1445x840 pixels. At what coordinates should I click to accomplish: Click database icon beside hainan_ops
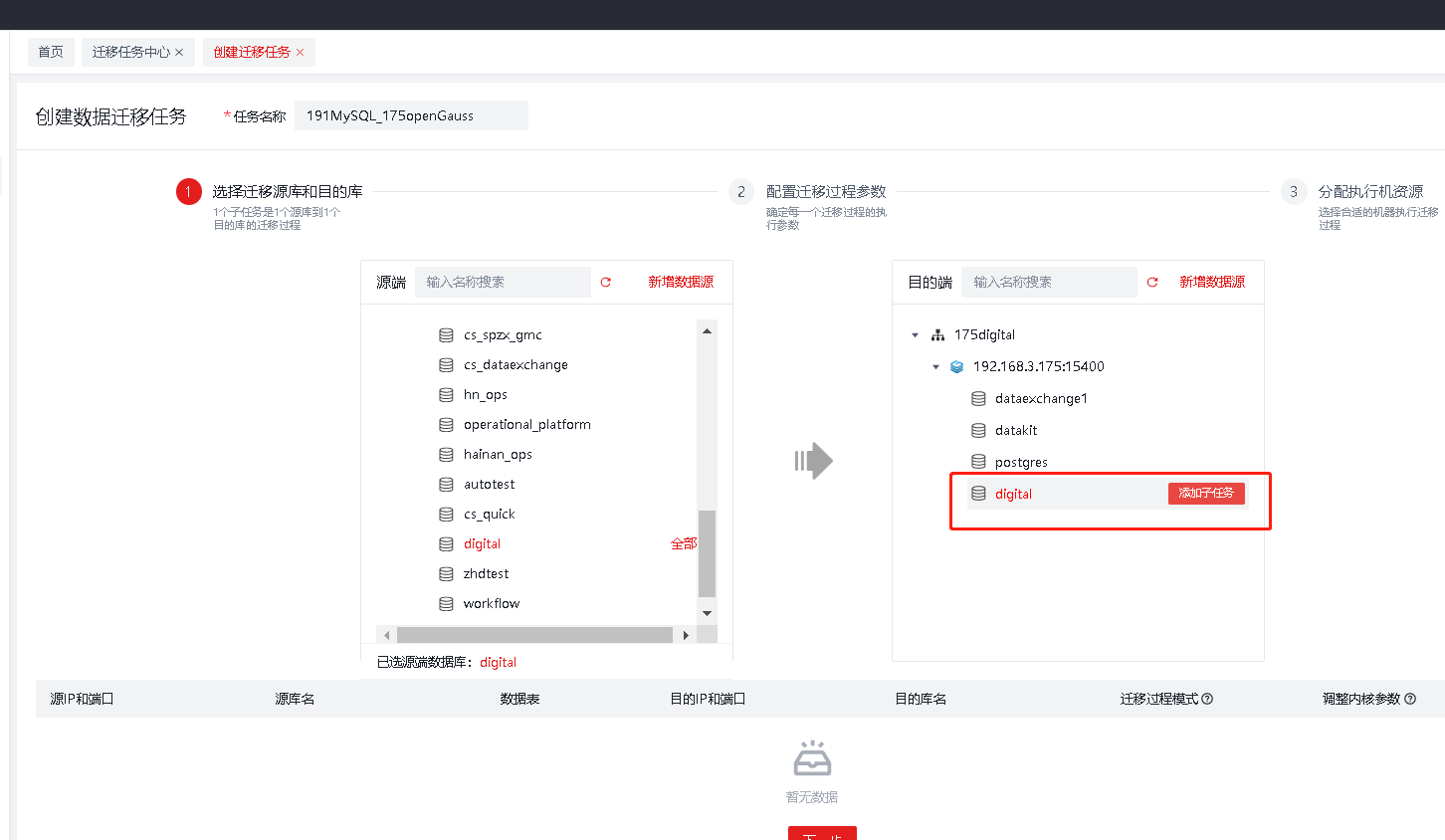pos(446,455)
